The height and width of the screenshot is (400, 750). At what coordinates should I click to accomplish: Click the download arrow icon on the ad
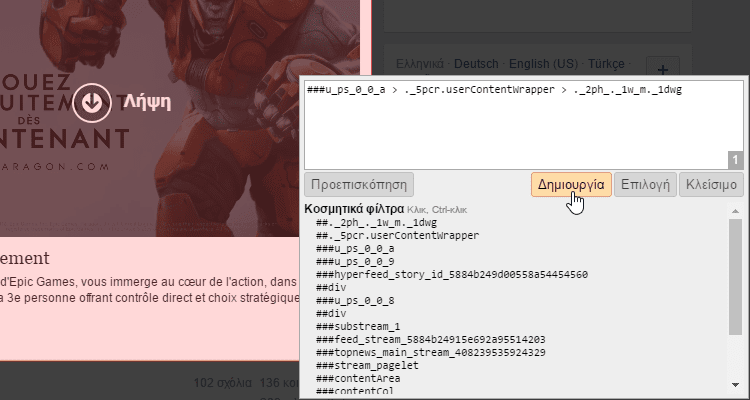92,103
